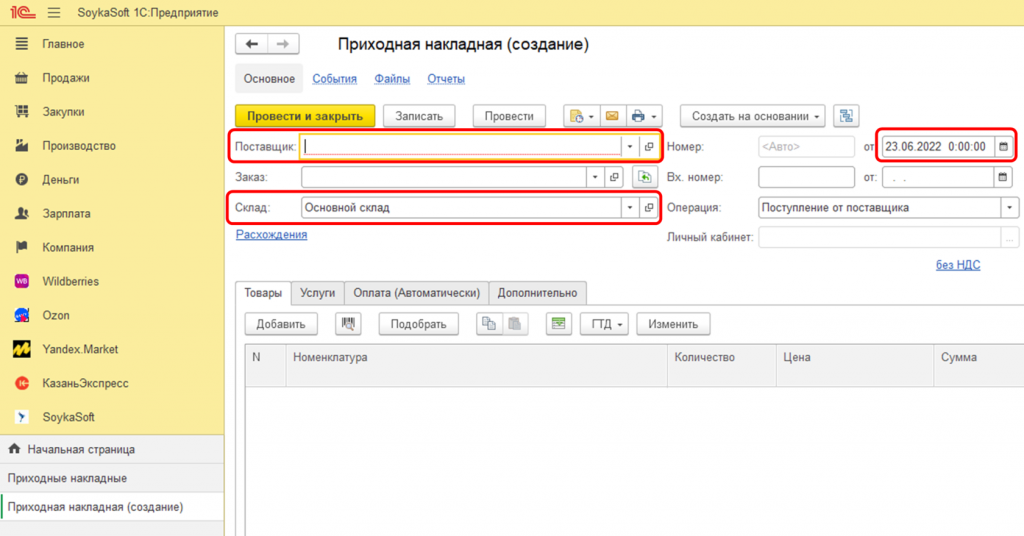Open the hamburger main menu icon
This screenshot has height=536, width=1024.
tap(53, 12)
